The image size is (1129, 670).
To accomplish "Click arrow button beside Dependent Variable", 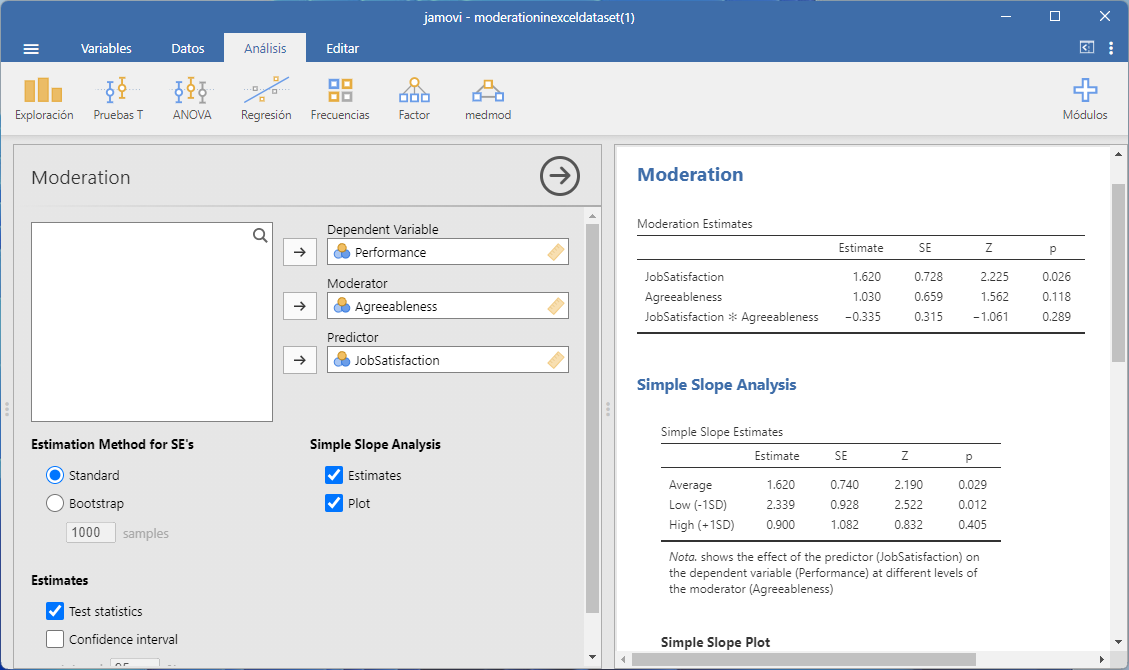I will pyautogui.click(x=299, y=252).
